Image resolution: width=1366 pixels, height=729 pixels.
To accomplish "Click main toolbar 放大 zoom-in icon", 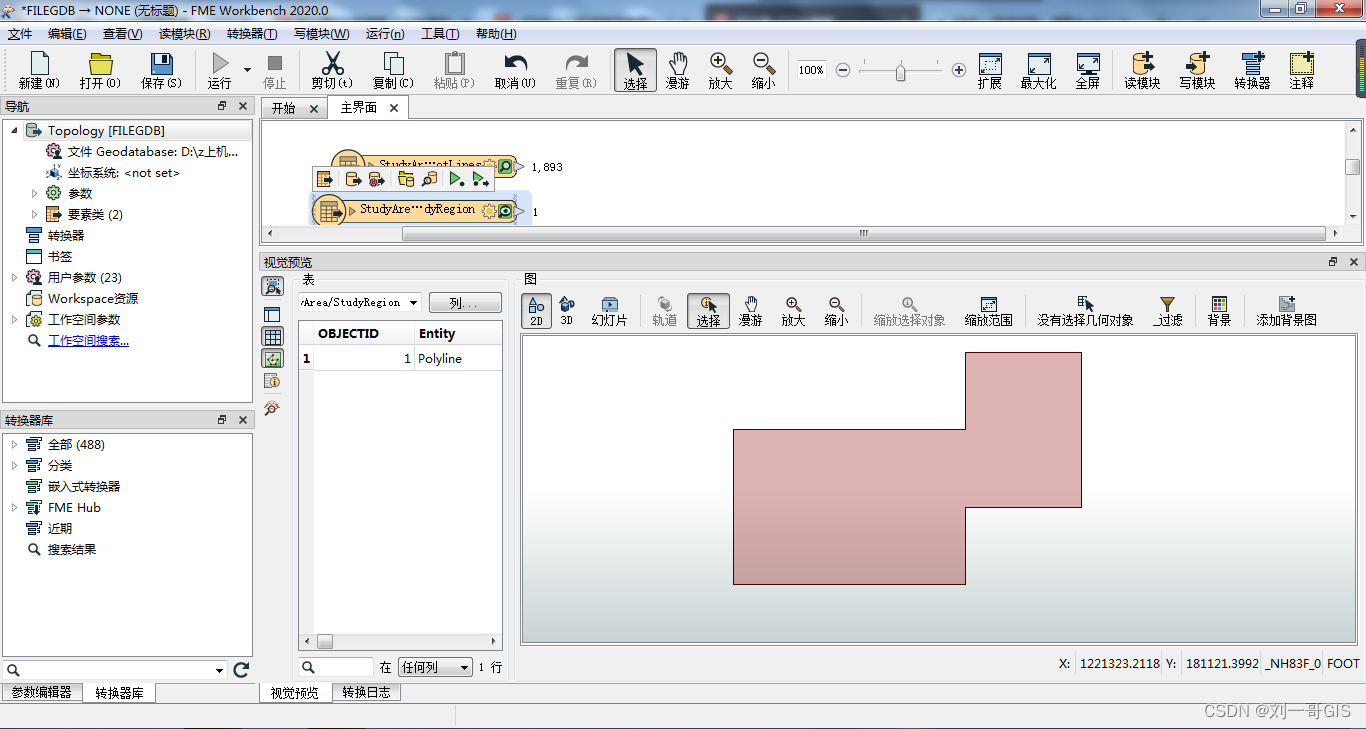I will coord(720,71).
